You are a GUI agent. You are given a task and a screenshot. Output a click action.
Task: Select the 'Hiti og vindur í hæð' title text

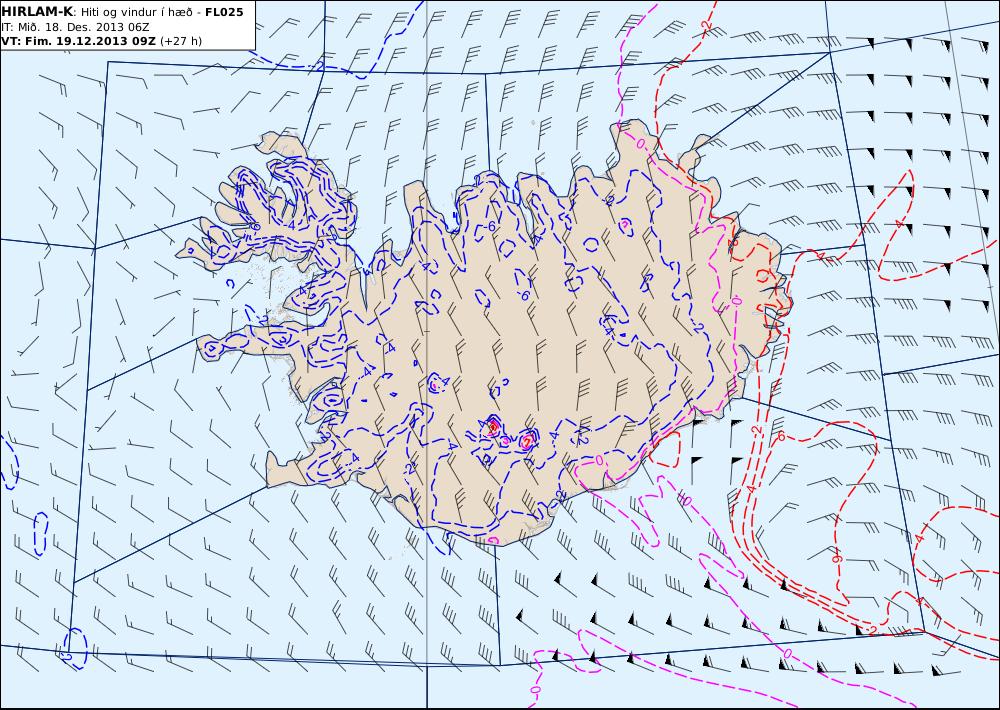pos(136,12)
